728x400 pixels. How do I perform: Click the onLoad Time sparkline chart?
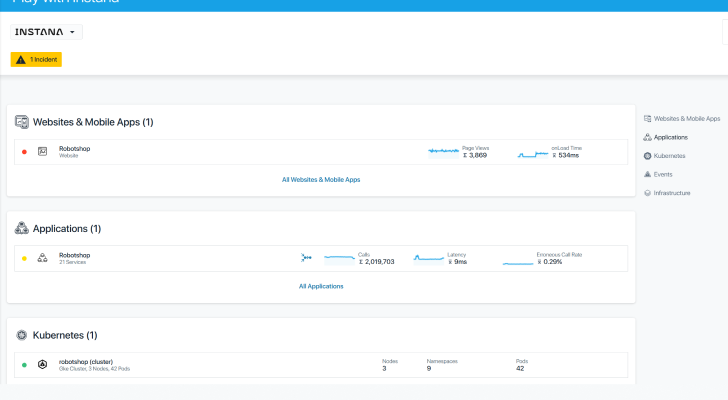point(533,154)
